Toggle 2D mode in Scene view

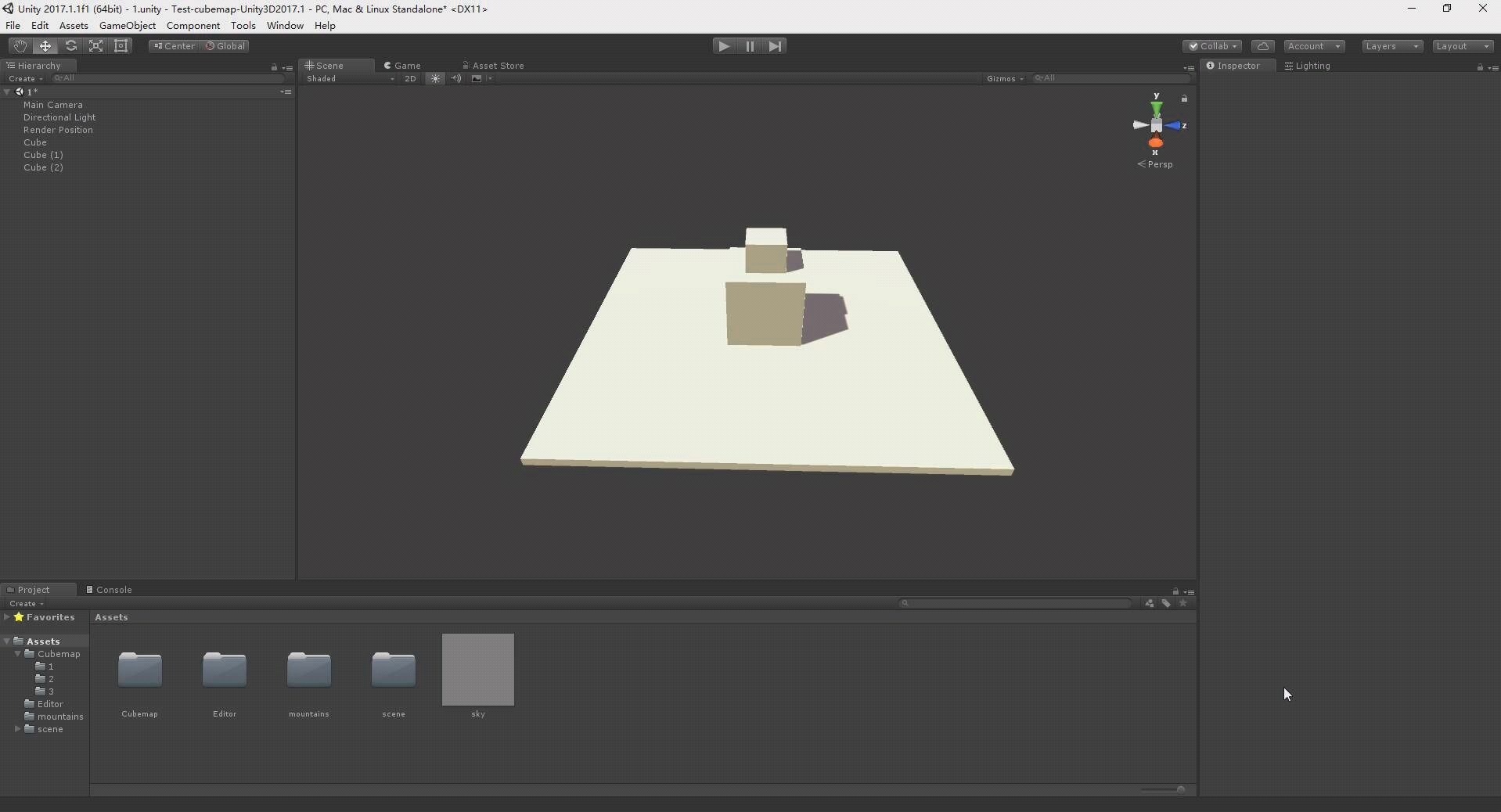pos(410,78)
